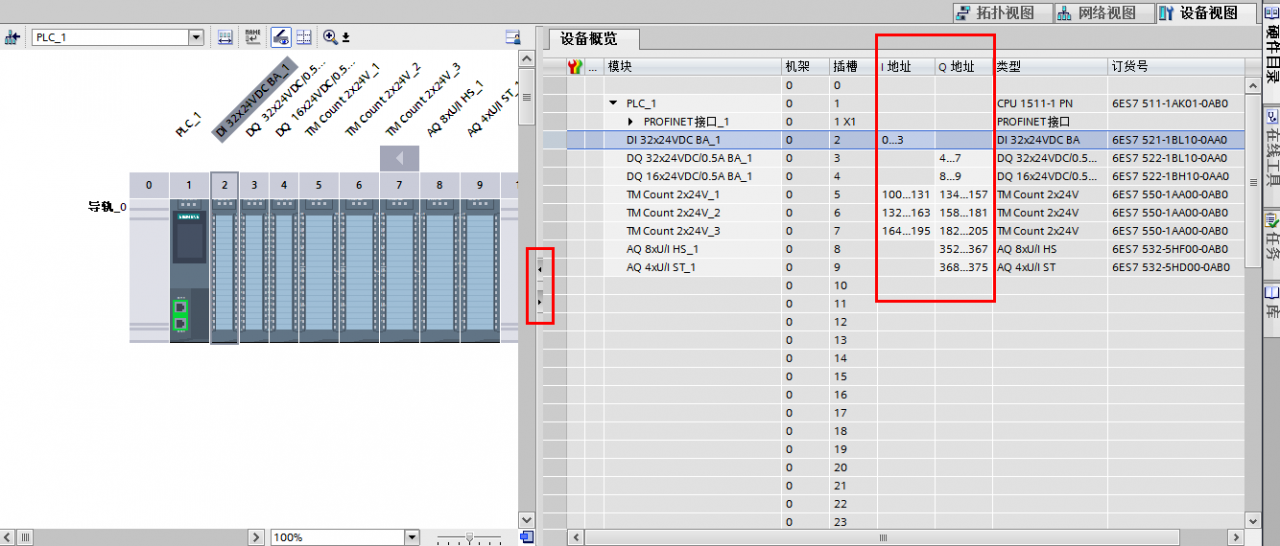Select the DI module image in slot 2
The height and width of the screenshot is (546, 1280).
pos(224,271)
